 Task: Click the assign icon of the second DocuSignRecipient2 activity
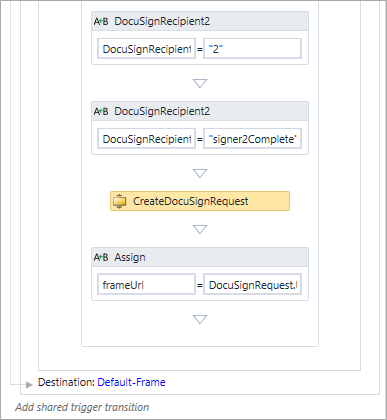[x=101, y=111]
